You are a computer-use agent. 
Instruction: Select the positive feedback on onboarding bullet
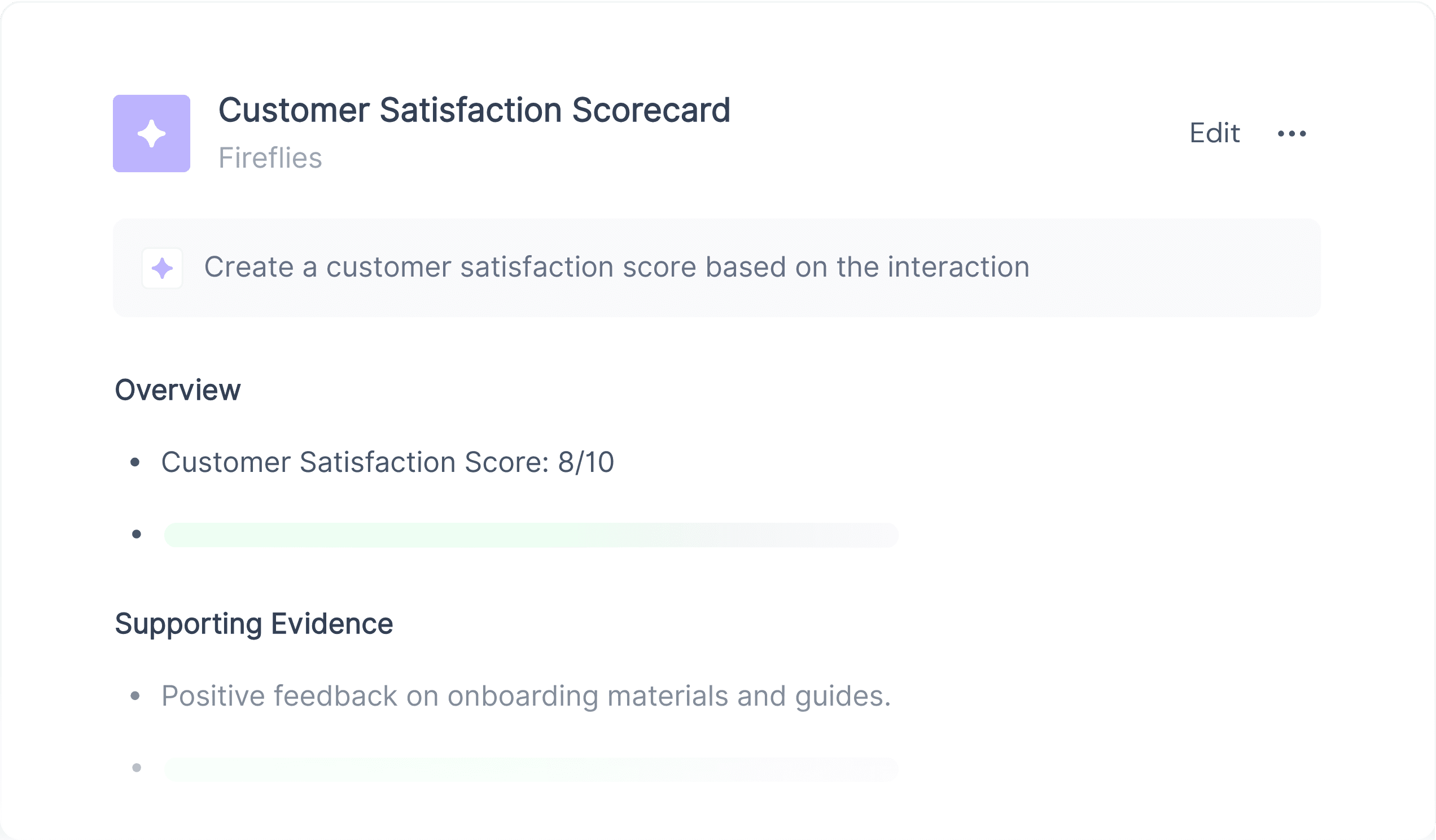click(x=526, y=697)
